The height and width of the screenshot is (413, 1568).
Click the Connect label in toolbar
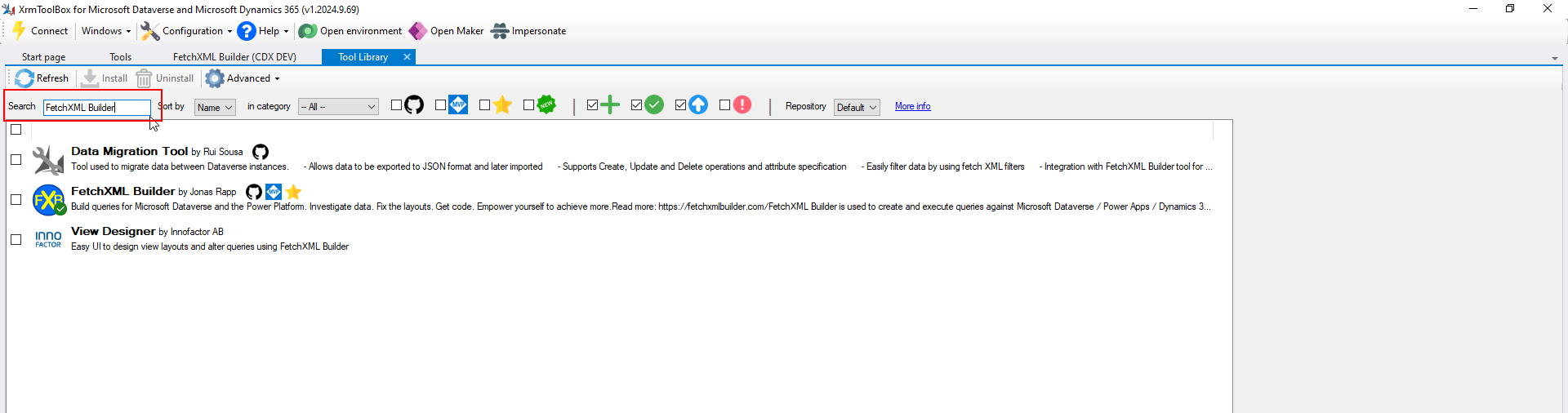49,31
